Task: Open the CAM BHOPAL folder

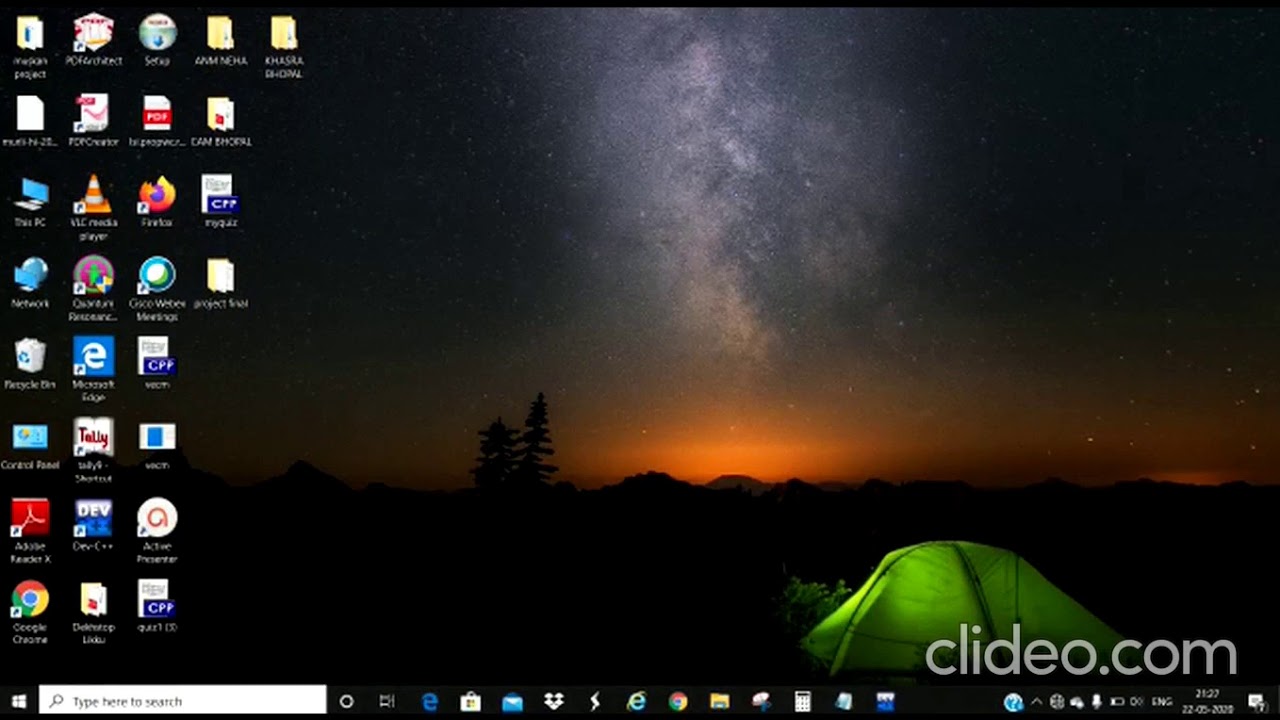Action: click(220, 121)
